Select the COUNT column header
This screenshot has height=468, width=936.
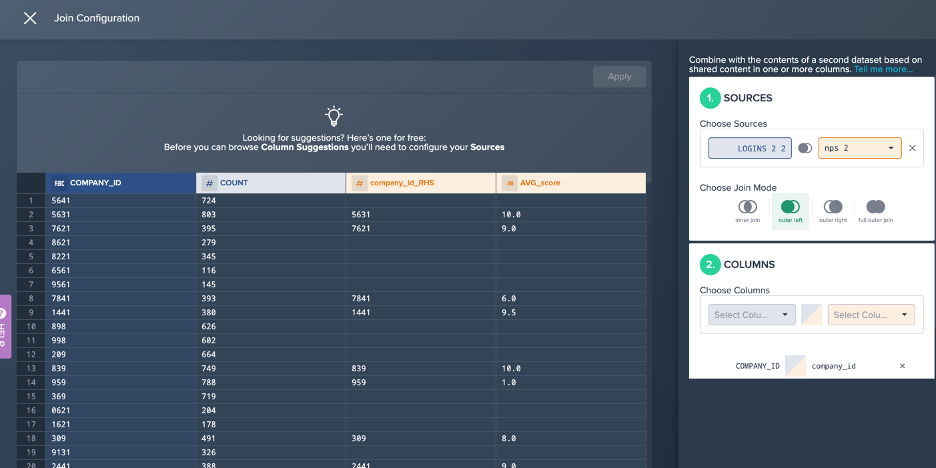271,183
